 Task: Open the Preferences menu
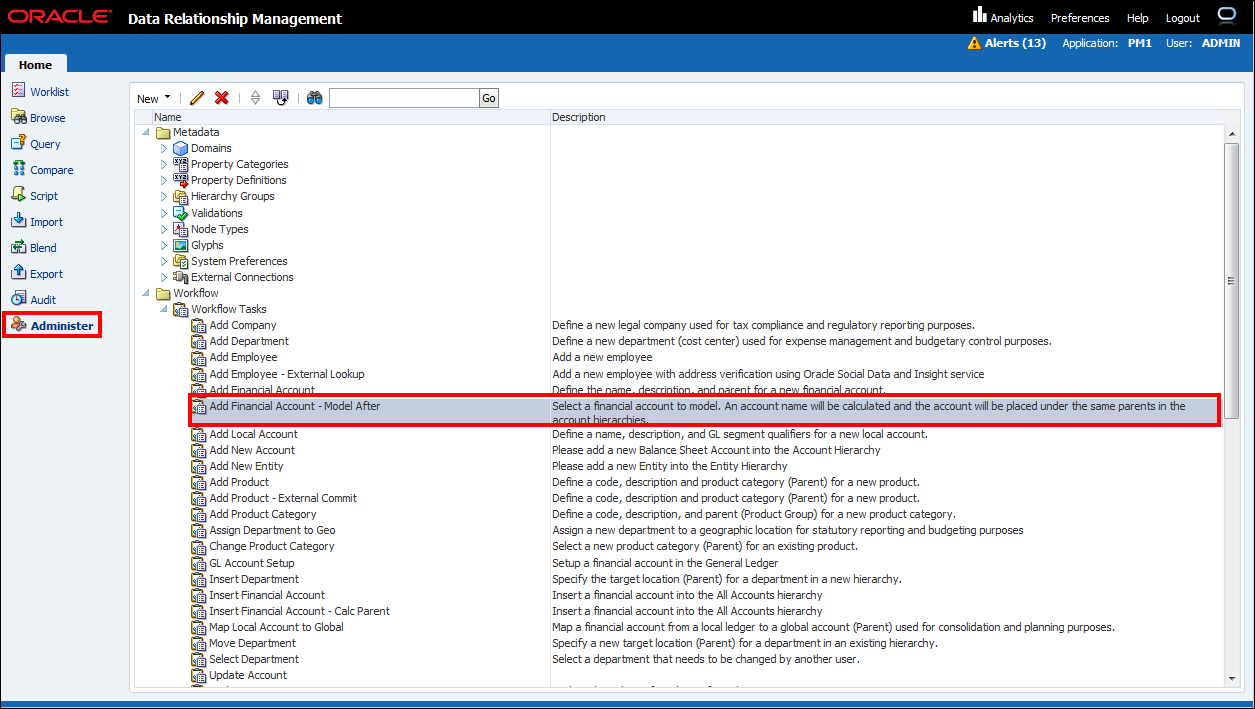click(x=1080, y=18)
